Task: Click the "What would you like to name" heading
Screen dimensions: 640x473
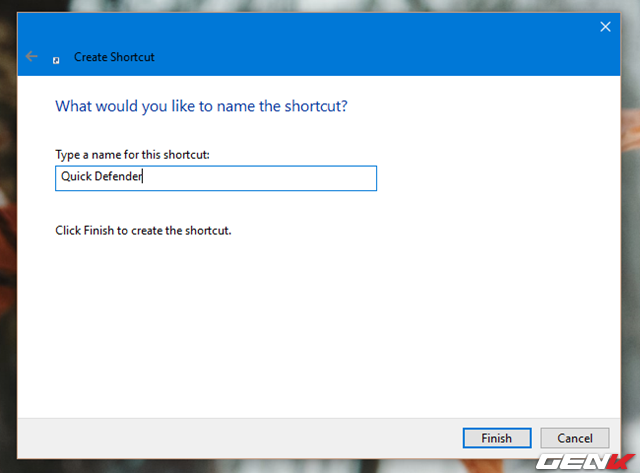Action: 200,105
